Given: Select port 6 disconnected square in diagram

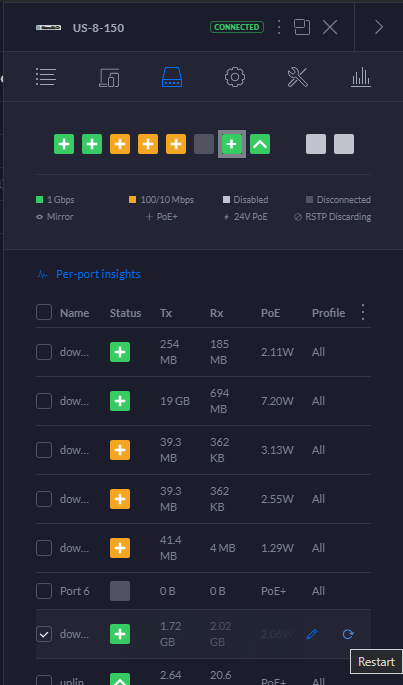Looking at the screenshot, I should [204, 144].
